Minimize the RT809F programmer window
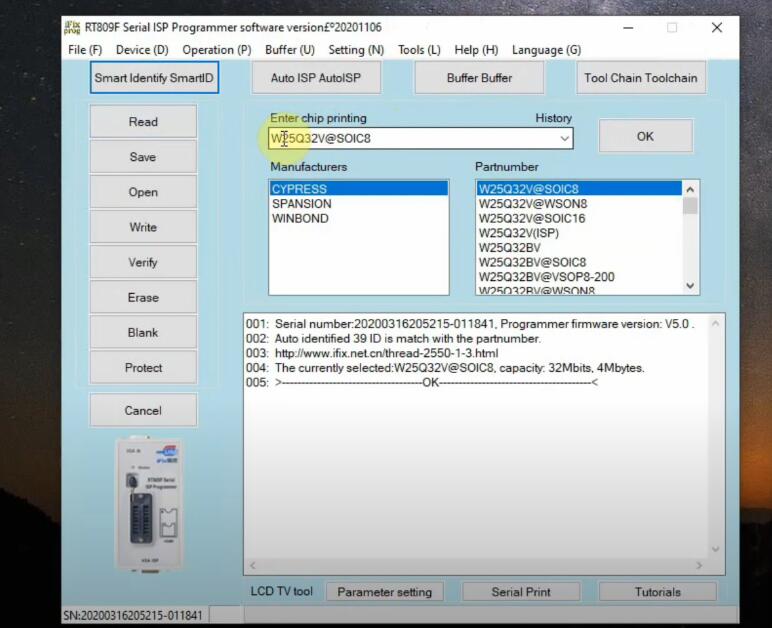The width and height of the screenshot is (772, 628). point(628,28)
